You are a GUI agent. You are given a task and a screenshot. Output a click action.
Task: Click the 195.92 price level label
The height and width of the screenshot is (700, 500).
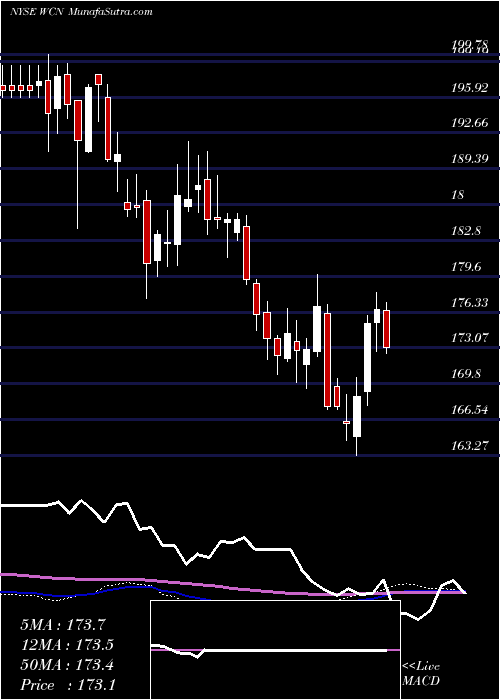coord(469,88)
